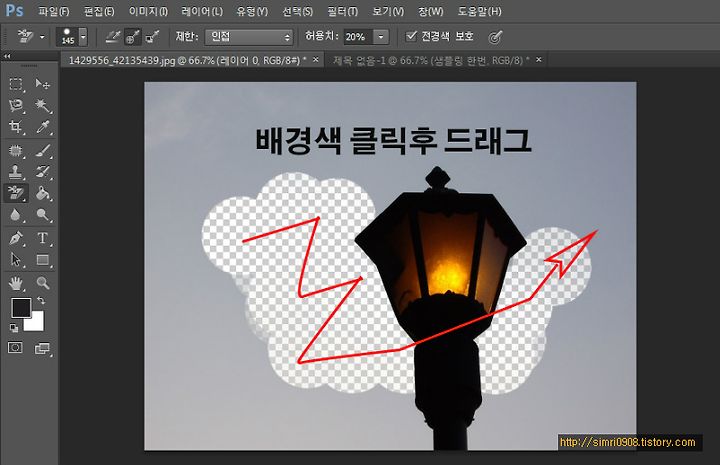
Task: Select the Path Selection tool
Action: [x=16, y=260]
